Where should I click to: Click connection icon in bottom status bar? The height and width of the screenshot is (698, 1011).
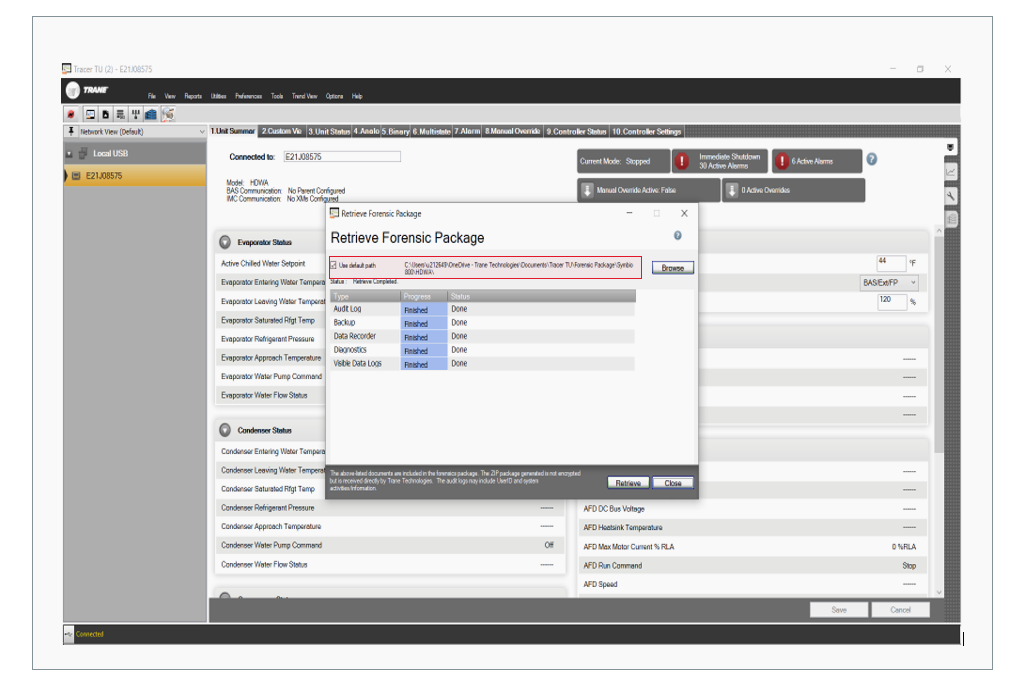click(x=68, y=634)
